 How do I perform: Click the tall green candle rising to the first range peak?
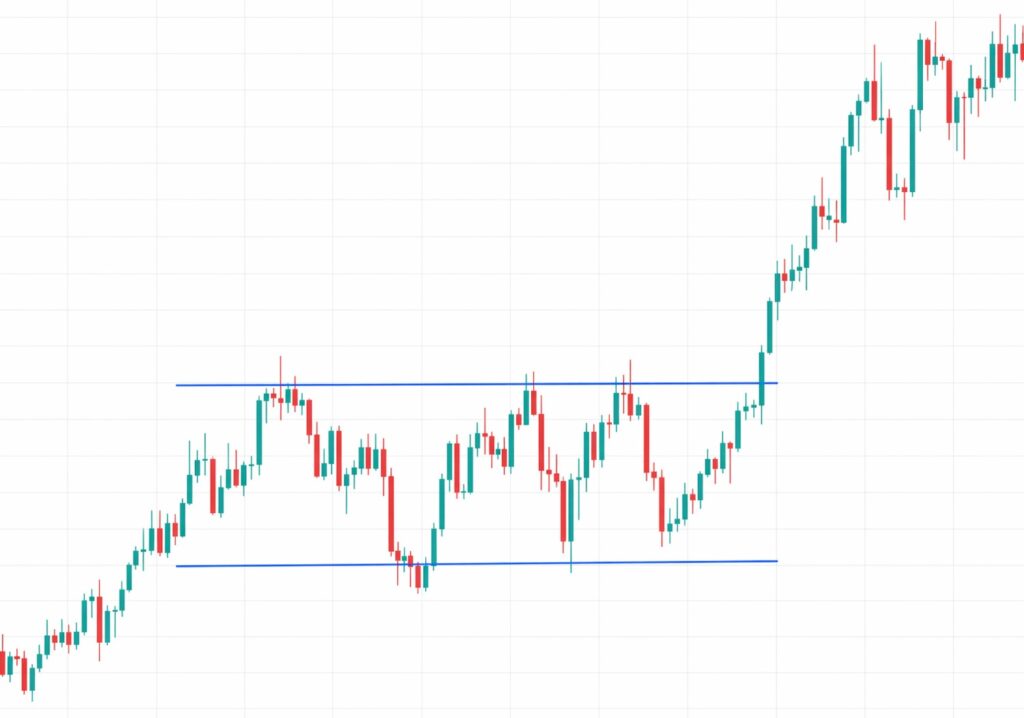[260, 430]
